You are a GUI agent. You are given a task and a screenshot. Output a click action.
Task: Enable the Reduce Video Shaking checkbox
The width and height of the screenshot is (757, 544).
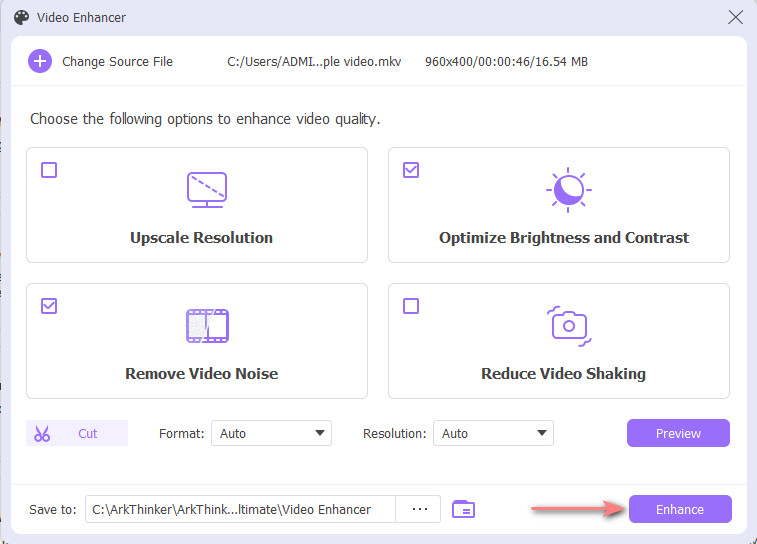[x=411, y=306]
